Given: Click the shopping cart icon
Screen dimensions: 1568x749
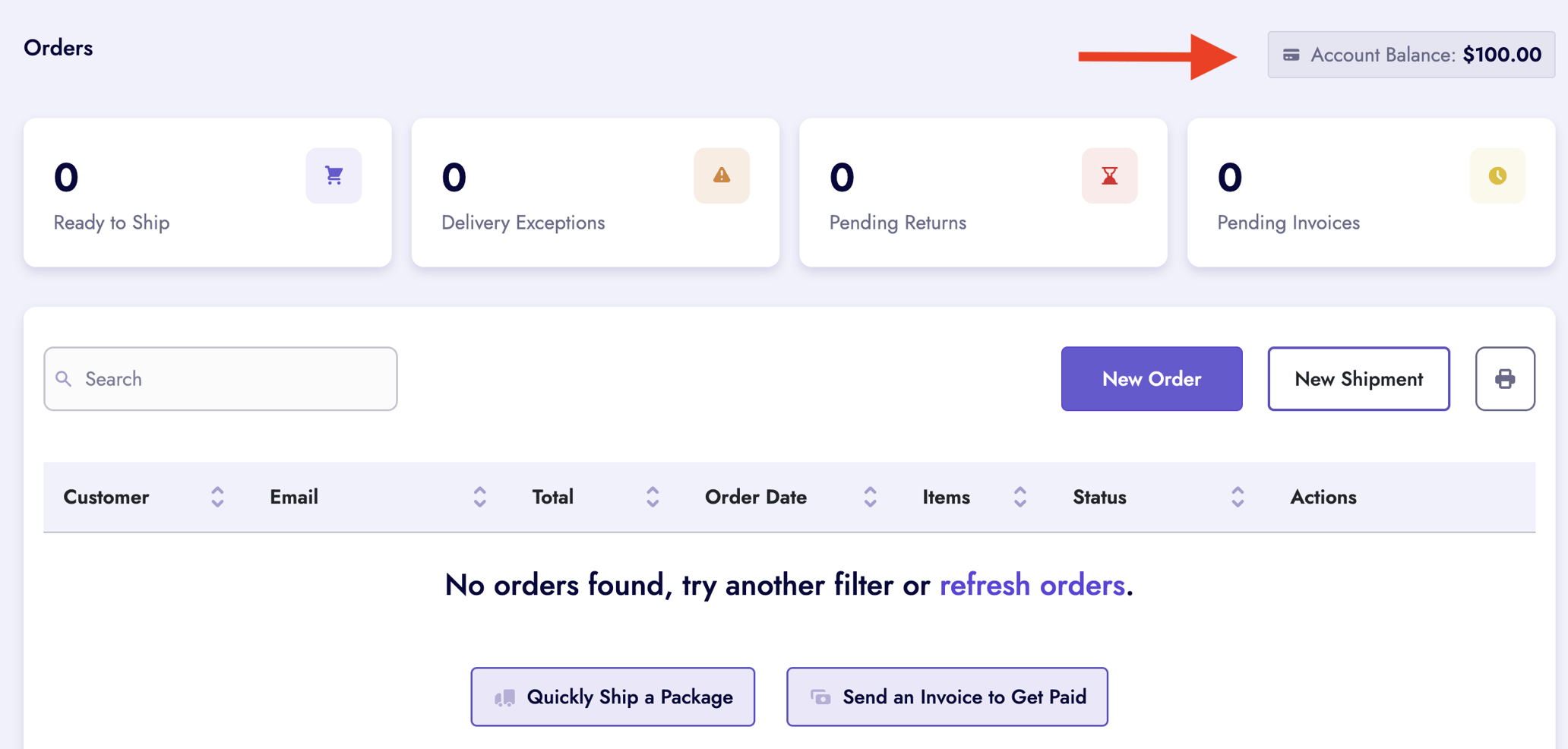Looking at the screenshot, I should coord(334,175).
